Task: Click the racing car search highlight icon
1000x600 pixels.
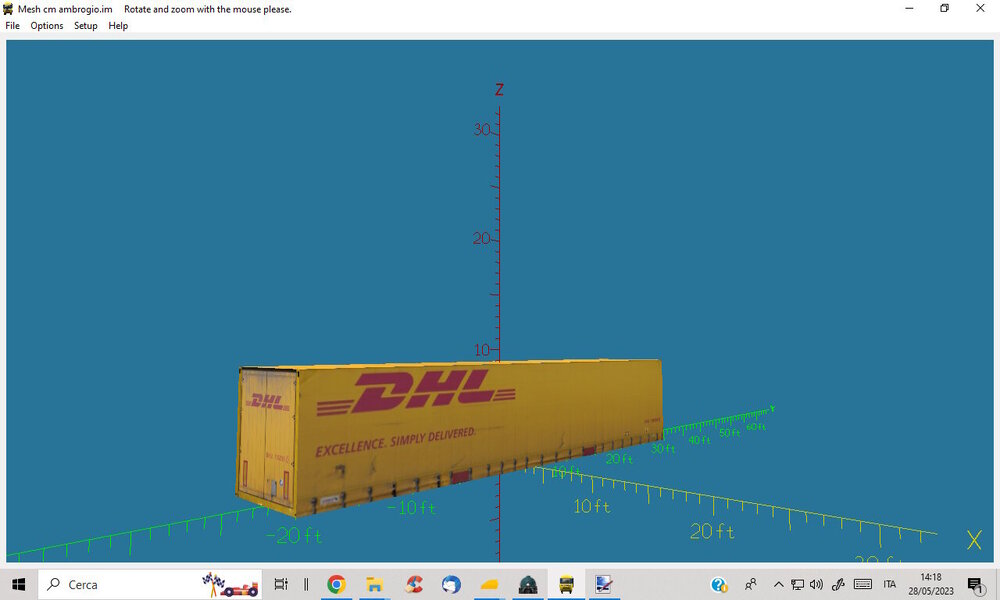Action: 230,584
